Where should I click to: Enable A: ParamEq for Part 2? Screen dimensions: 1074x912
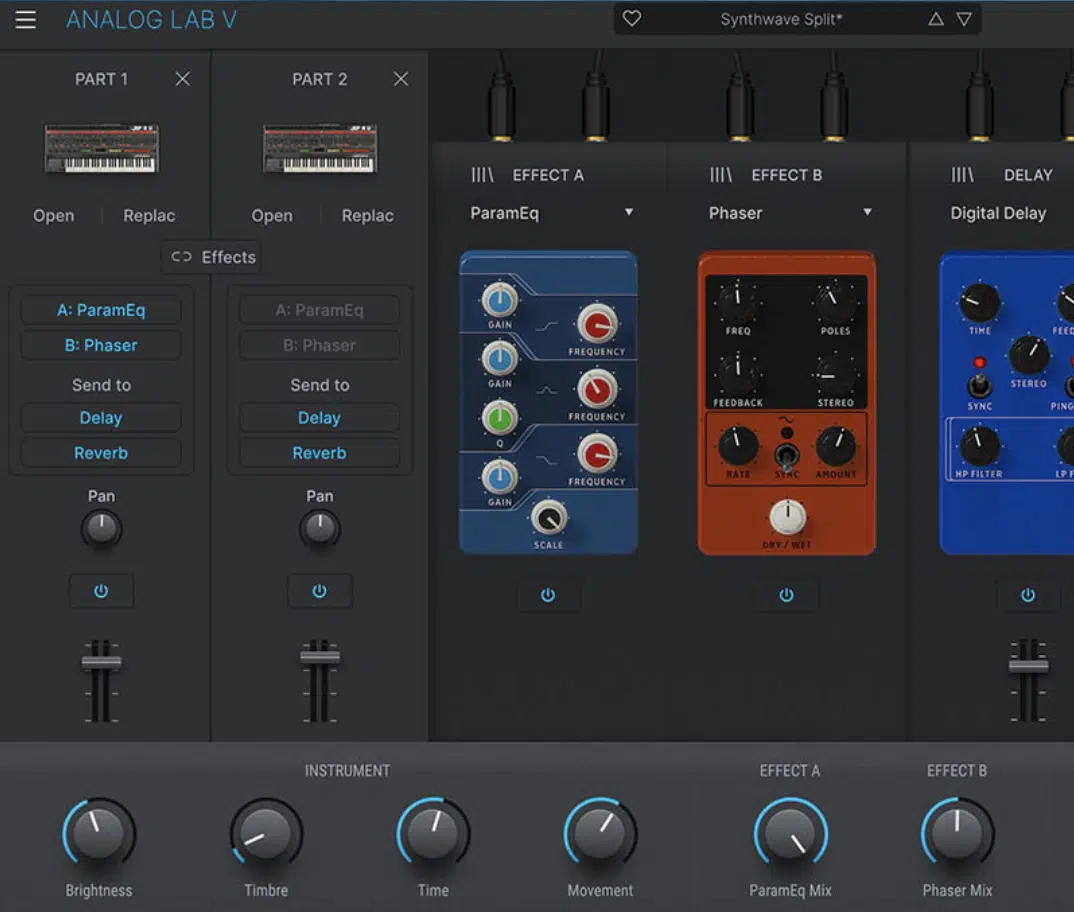(319, 310)
